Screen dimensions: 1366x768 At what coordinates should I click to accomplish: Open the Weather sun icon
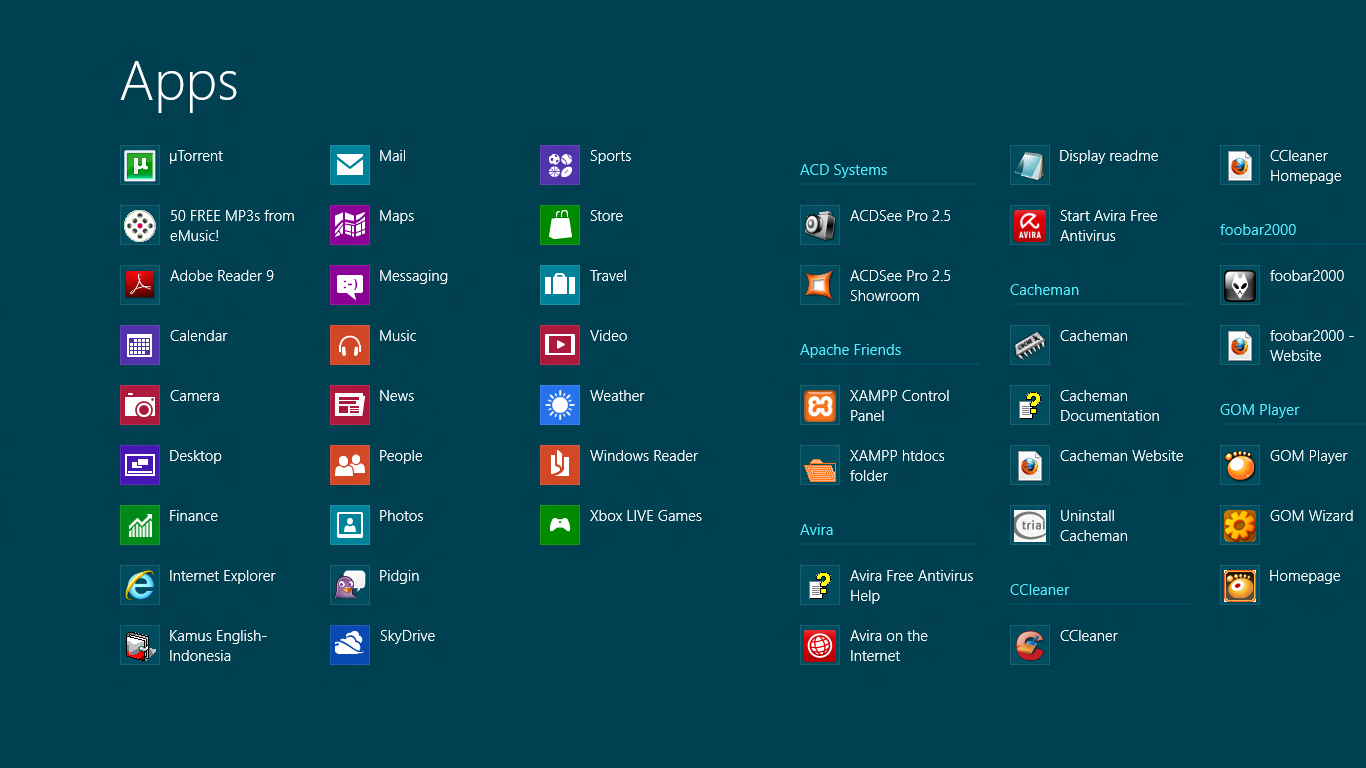point(560,405)
